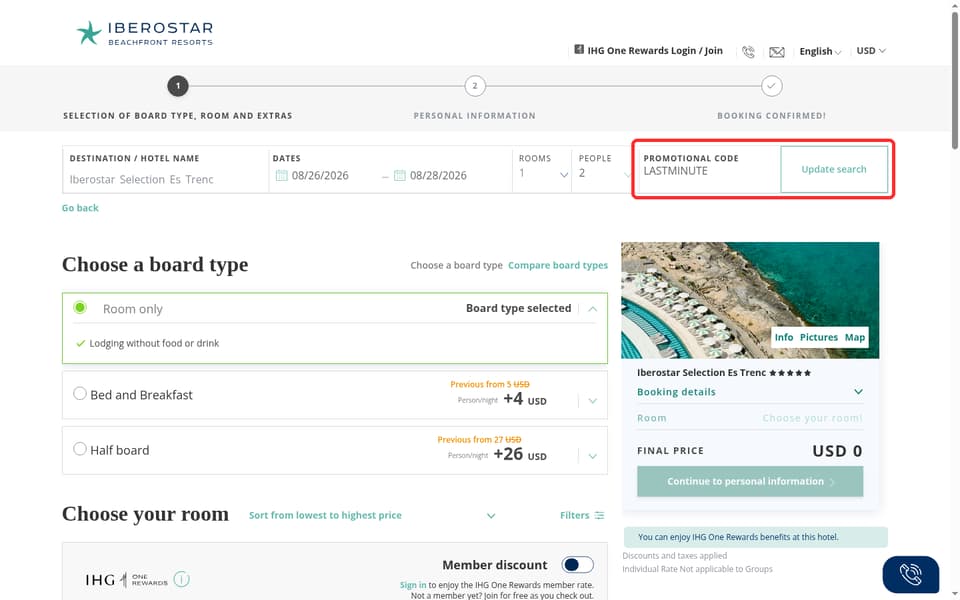Screen dimensions: 960x600
Task: Click step 1 circle in progress bar
Action: click(178, 86)
